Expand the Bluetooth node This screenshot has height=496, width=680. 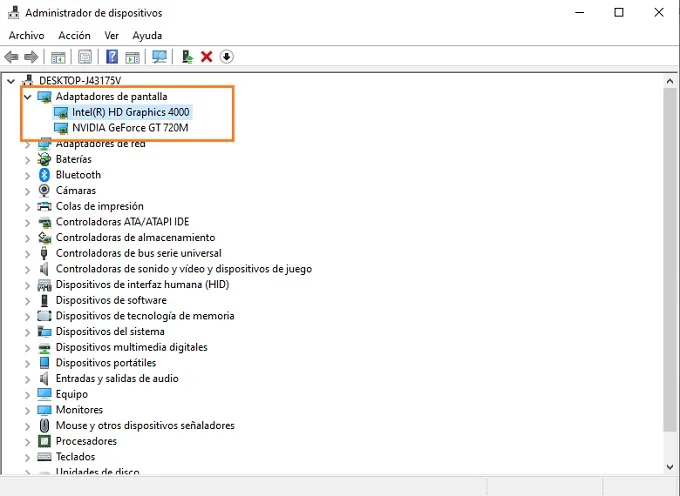(27, 175)
